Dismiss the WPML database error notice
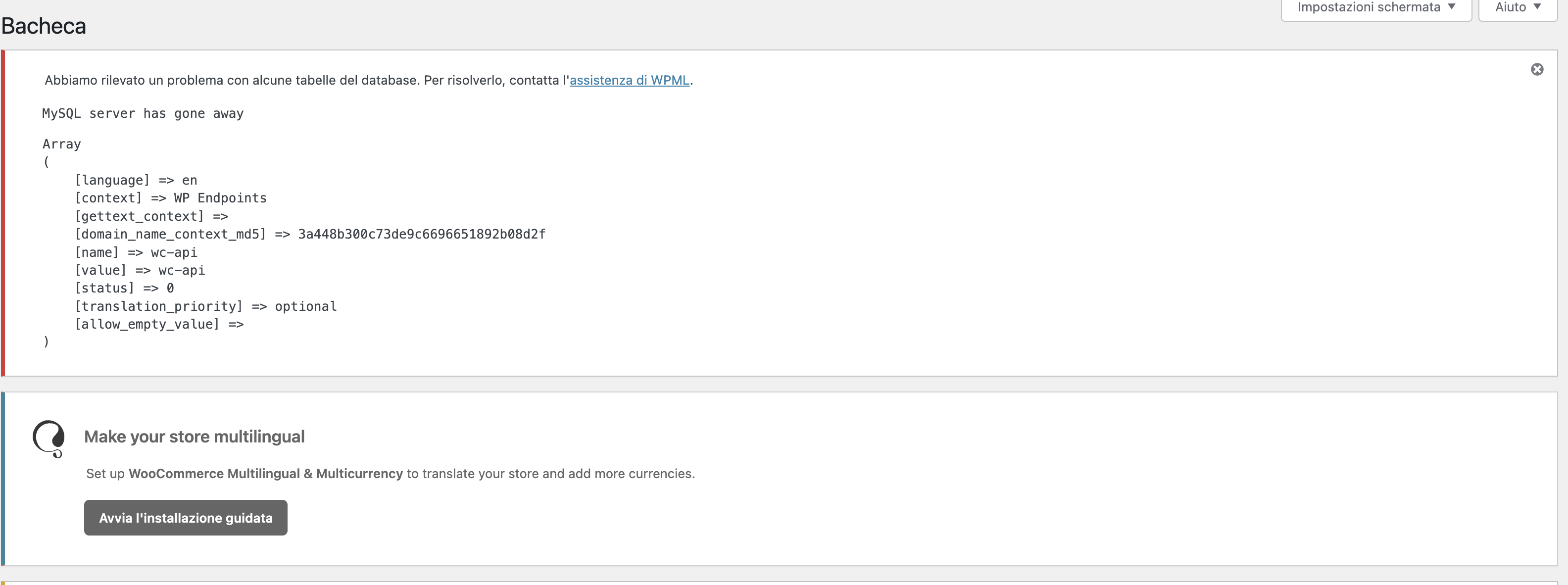The width and height of the screenshot is (1568, 585). [1536, 69]
